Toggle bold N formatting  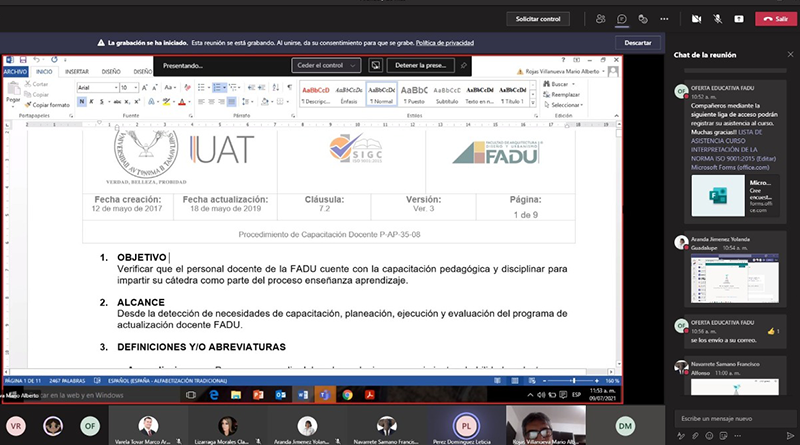82,102
